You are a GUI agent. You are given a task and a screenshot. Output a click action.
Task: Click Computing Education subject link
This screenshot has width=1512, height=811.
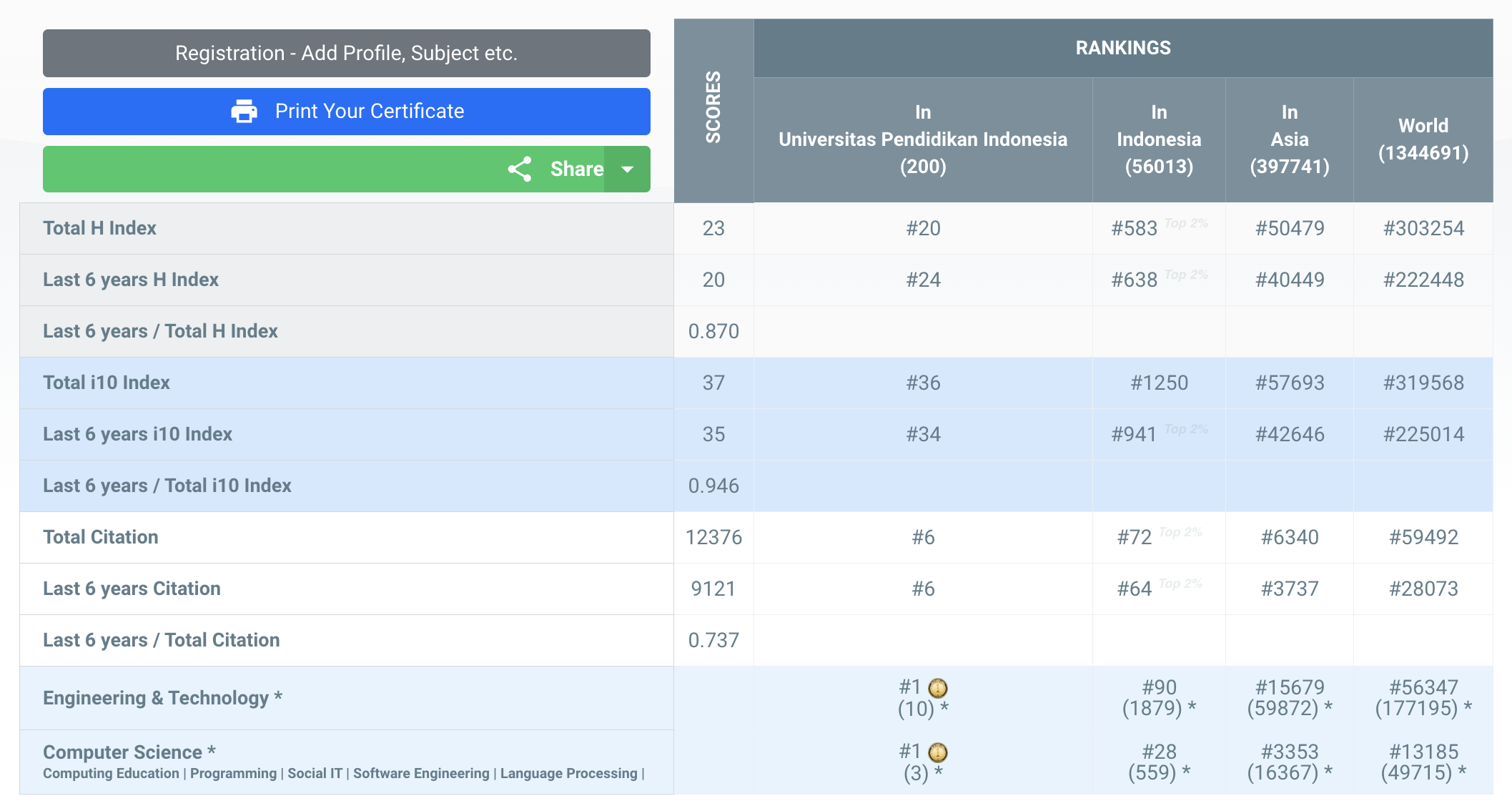(x=111, y=774)
